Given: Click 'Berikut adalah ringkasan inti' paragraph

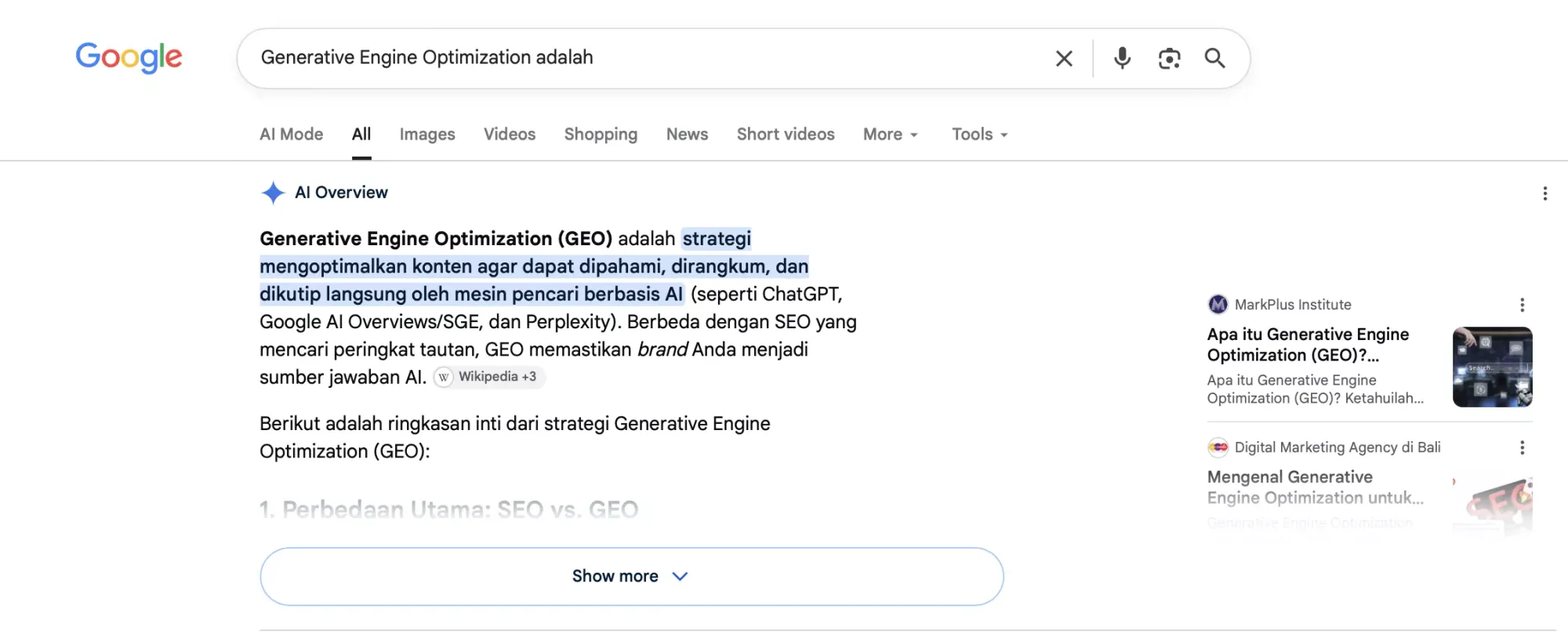Looking at the screenshot, I should [x=515, y=437].
